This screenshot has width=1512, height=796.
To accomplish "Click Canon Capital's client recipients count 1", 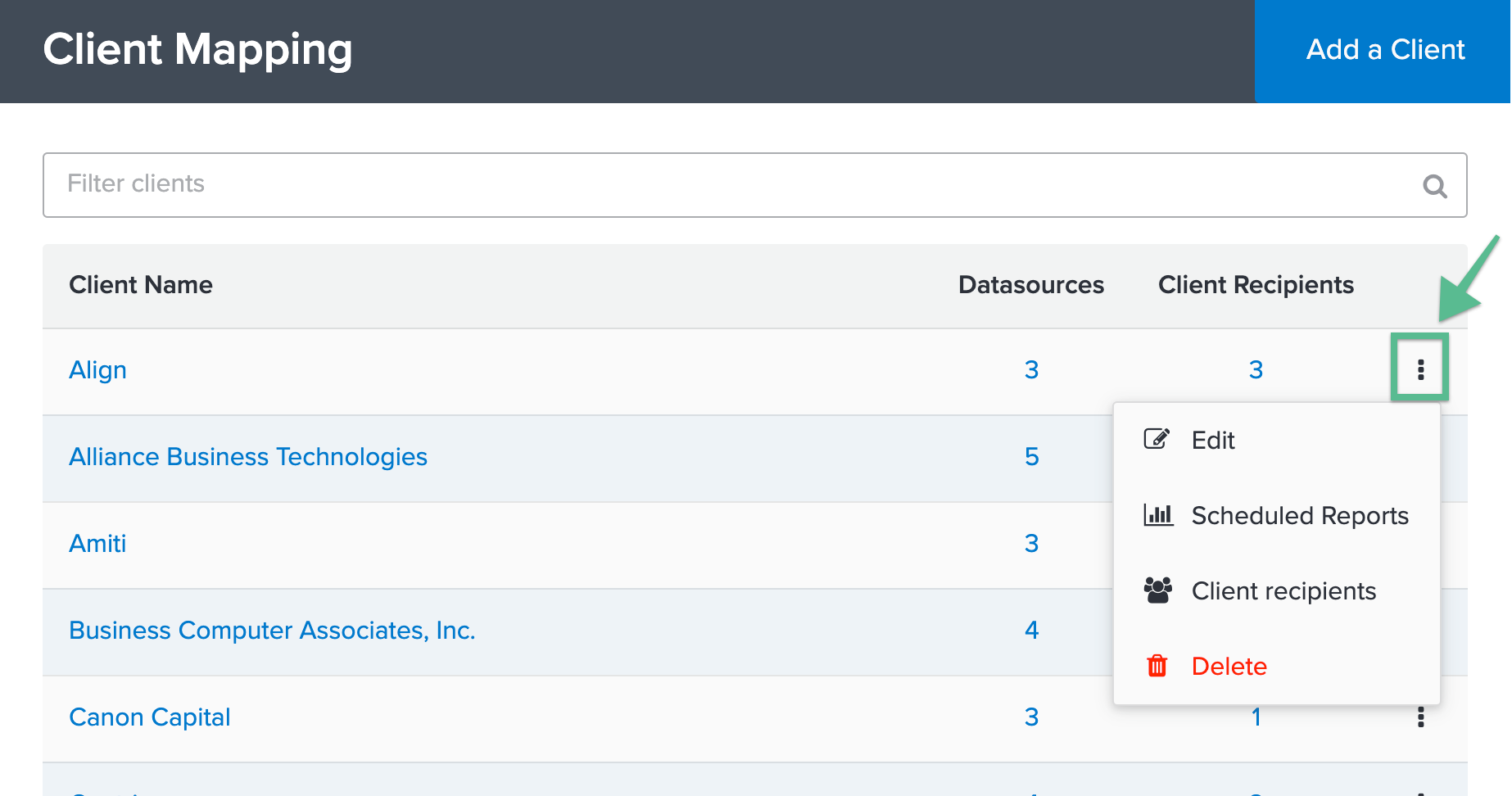I will pyautogui.click(x=1256, y=717).
